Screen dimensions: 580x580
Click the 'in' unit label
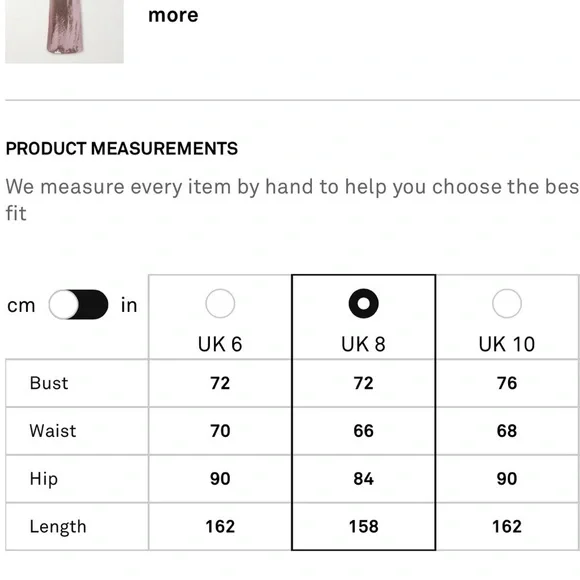(x=129, y=305)
